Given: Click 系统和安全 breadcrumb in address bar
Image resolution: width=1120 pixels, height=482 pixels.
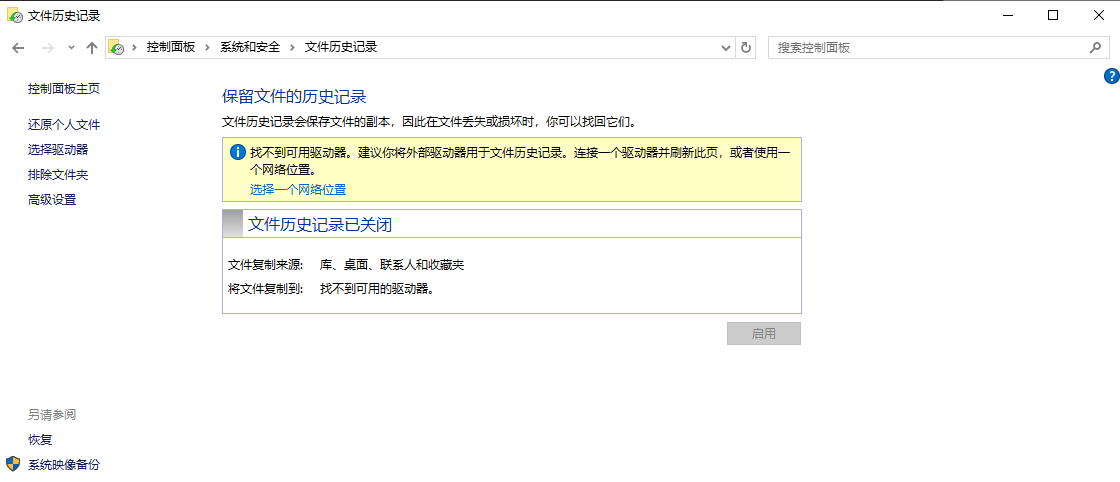Looking at the screenshot, I should (250, 47).
